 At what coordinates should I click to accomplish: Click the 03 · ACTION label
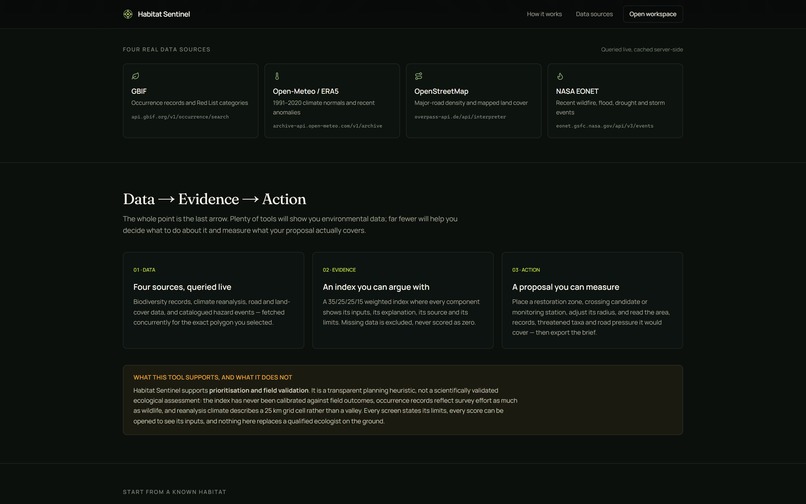[525, 270]
